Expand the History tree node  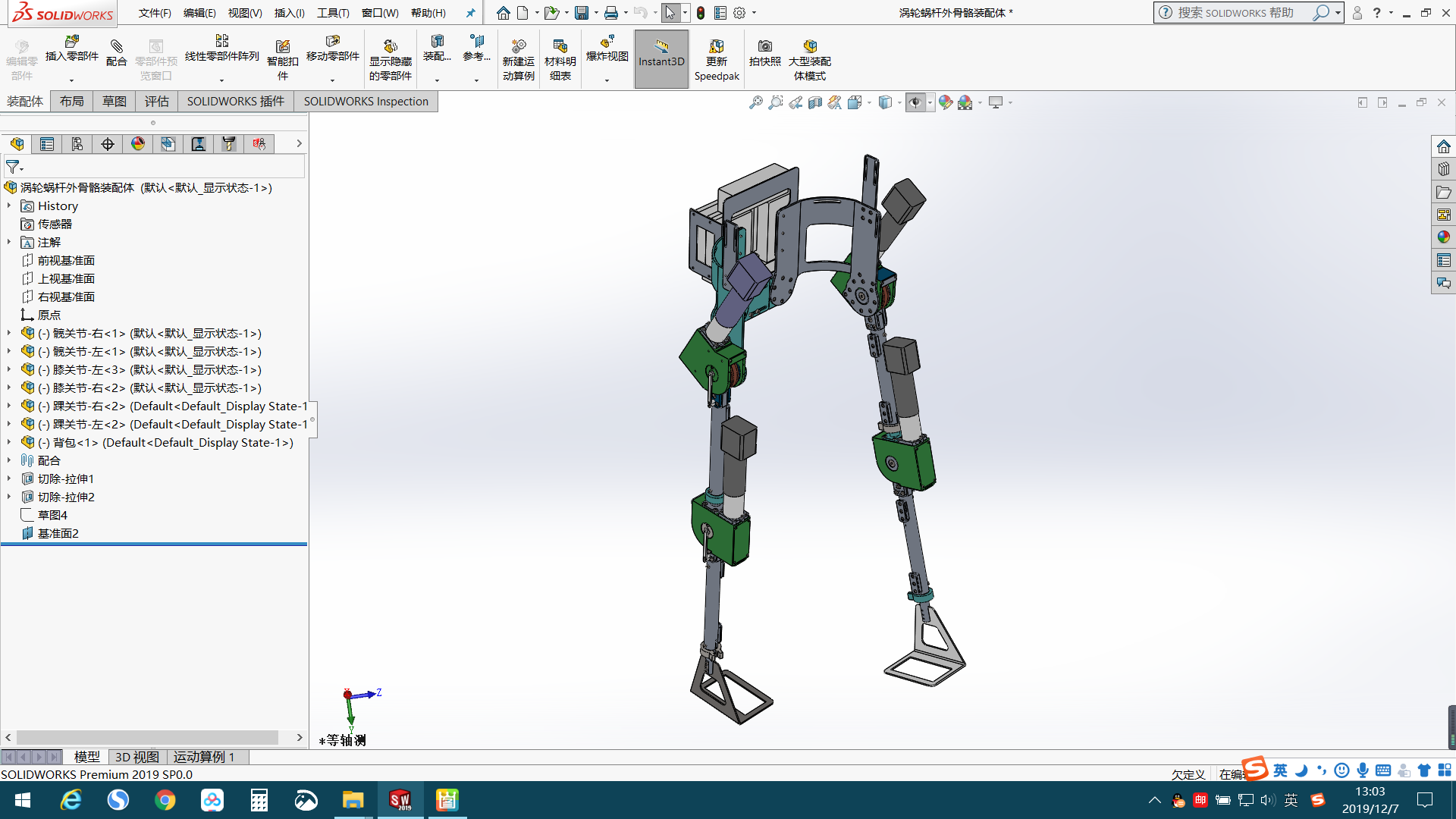click(x=9, y=206)
